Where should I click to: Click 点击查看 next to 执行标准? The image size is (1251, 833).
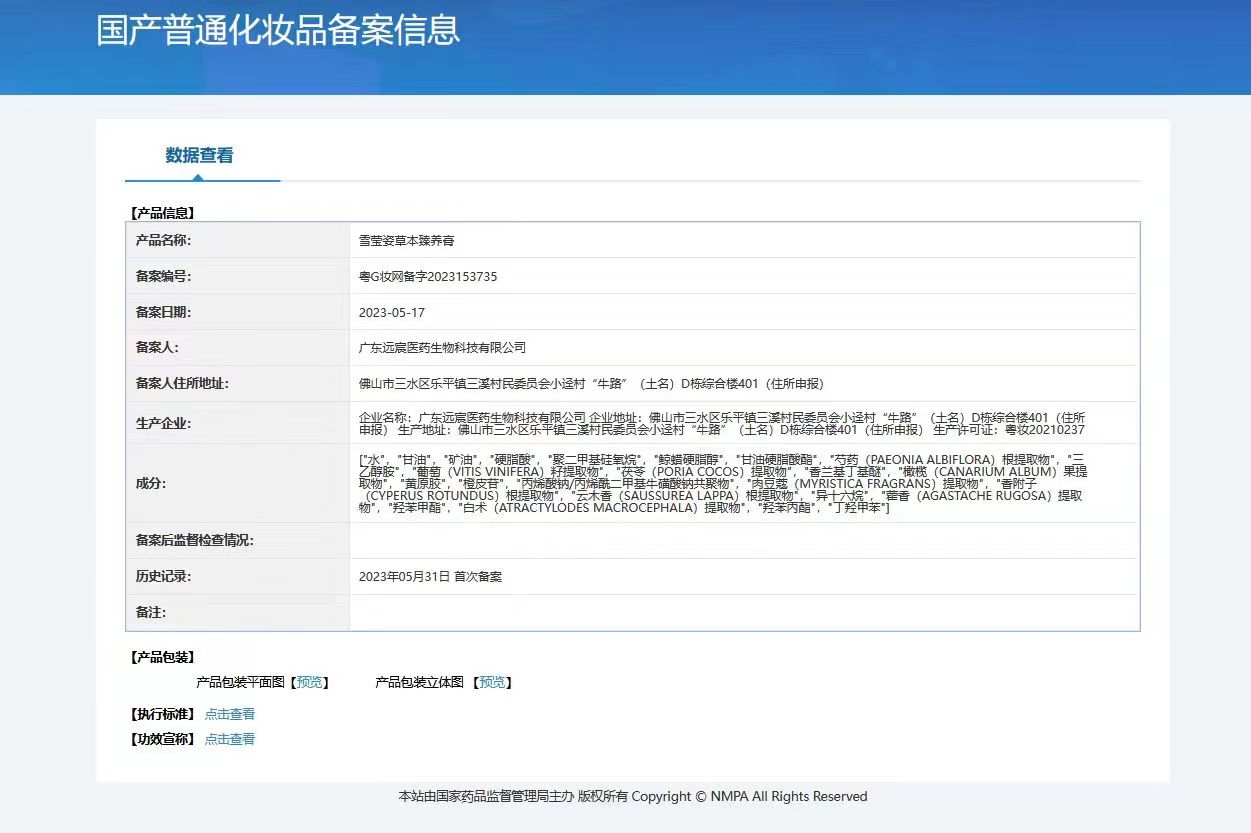click(x=230, y=714)
